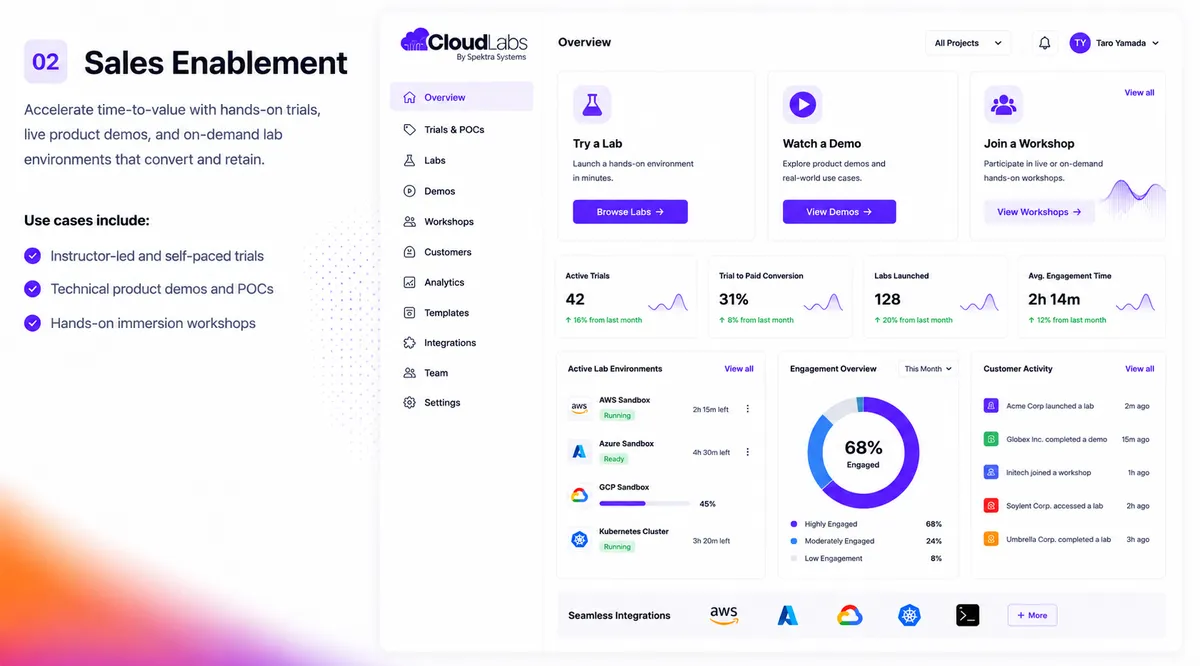Image resolution: width=1200 pixels, height=666 pixels.
Task: Click the Running status on Kubernetes Cluster
Action: click(617, 547)
